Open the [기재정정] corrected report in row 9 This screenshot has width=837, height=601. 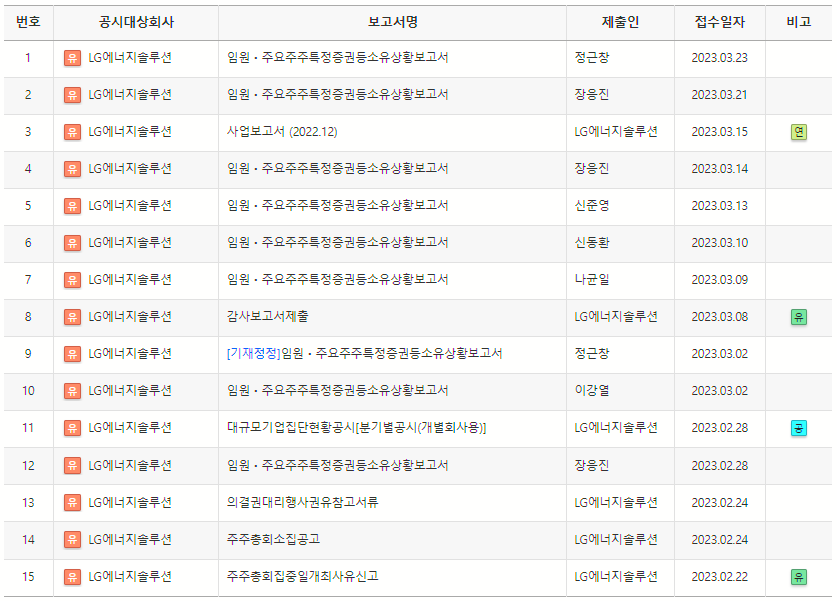(364, 353)
